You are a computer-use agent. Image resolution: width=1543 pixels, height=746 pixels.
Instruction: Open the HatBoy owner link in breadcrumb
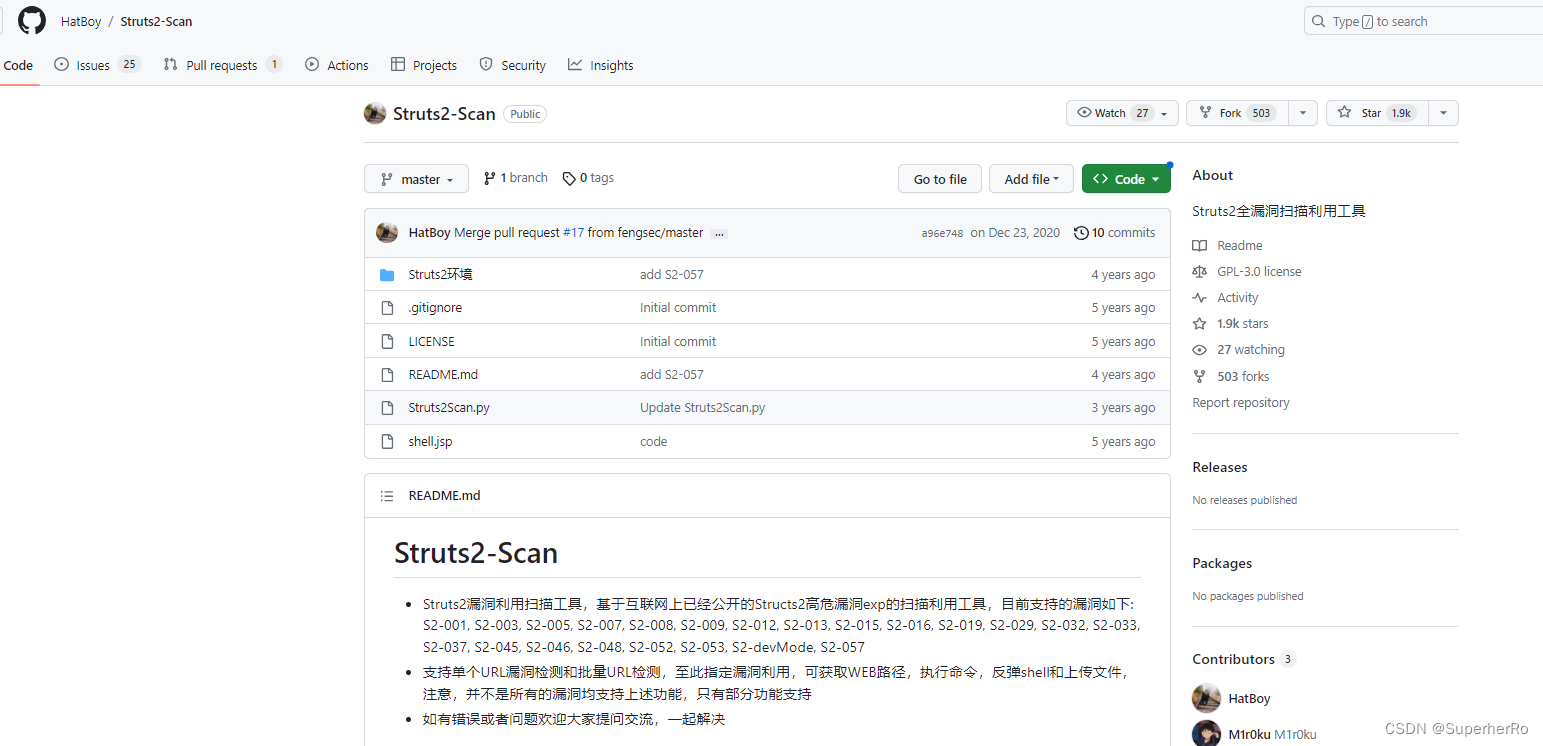(81, 21)
